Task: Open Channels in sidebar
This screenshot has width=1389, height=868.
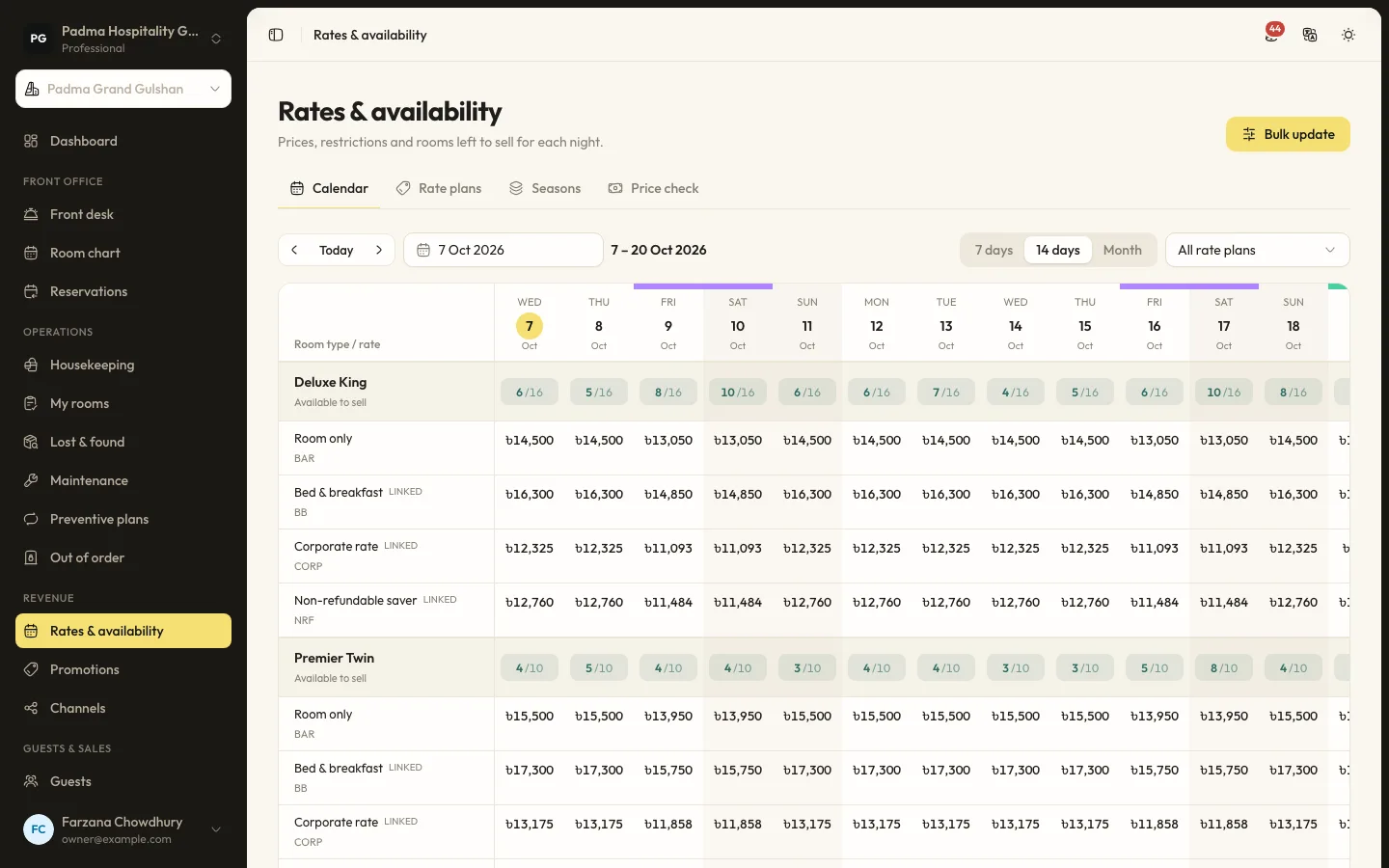Action: tap(123, 708)
